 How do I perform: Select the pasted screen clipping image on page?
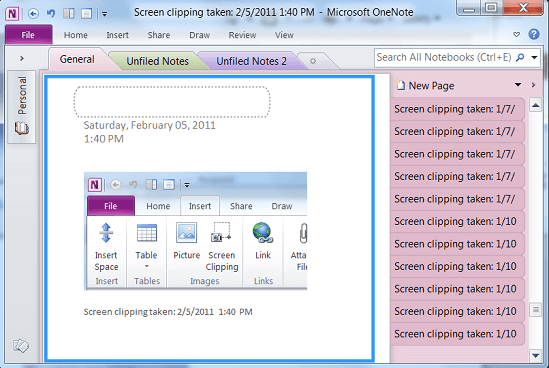point(195,231)
